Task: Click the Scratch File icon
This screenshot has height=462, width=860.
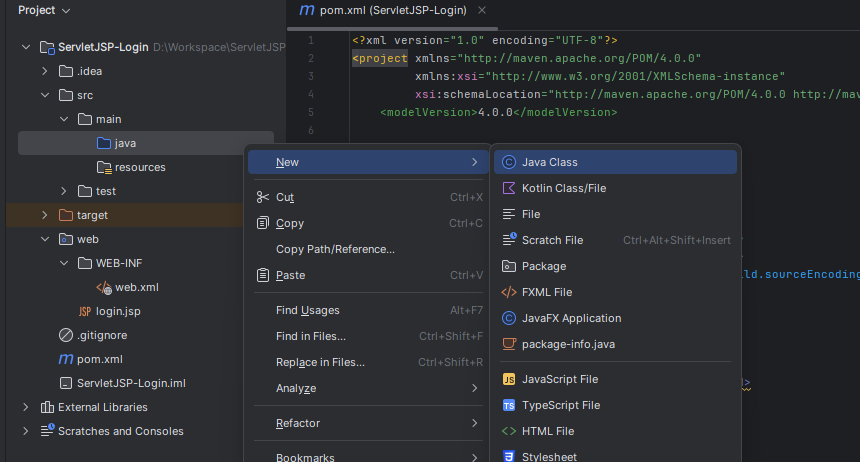Action: click(509, 240)
